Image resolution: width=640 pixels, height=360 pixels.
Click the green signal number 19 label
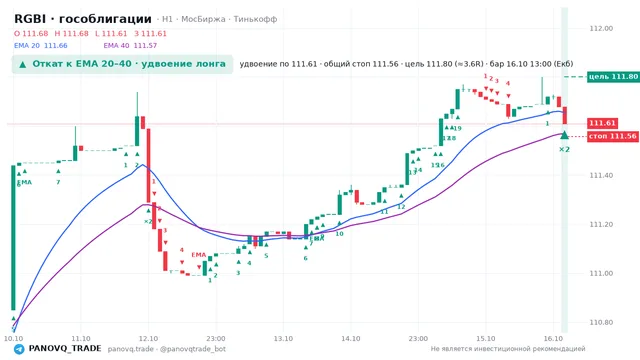pyautogui.click(x=457, y=129)
